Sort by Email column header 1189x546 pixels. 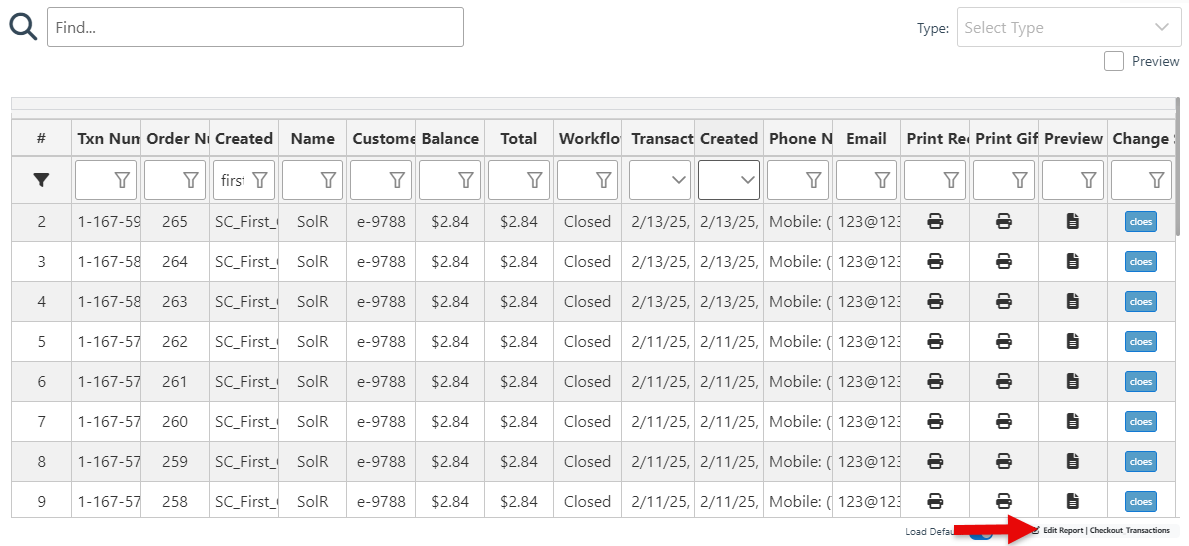(x=866, y=139)
